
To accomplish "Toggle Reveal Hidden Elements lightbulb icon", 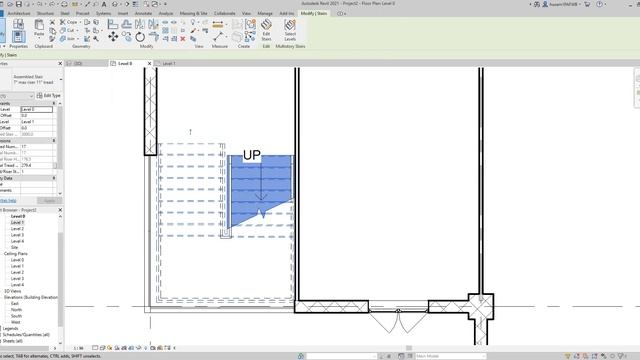I will (146, 348).
